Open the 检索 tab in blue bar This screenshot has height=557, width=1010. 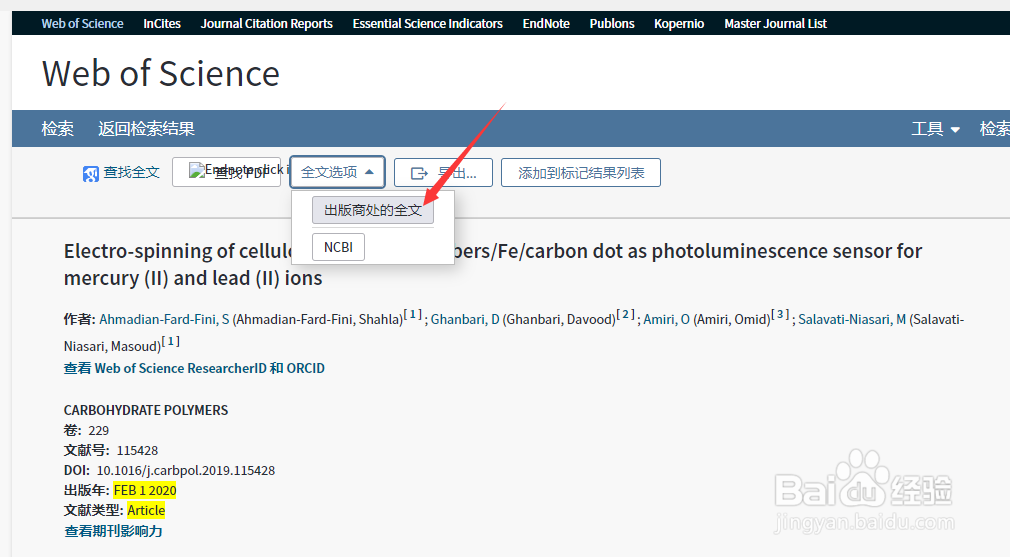(58, 129)
